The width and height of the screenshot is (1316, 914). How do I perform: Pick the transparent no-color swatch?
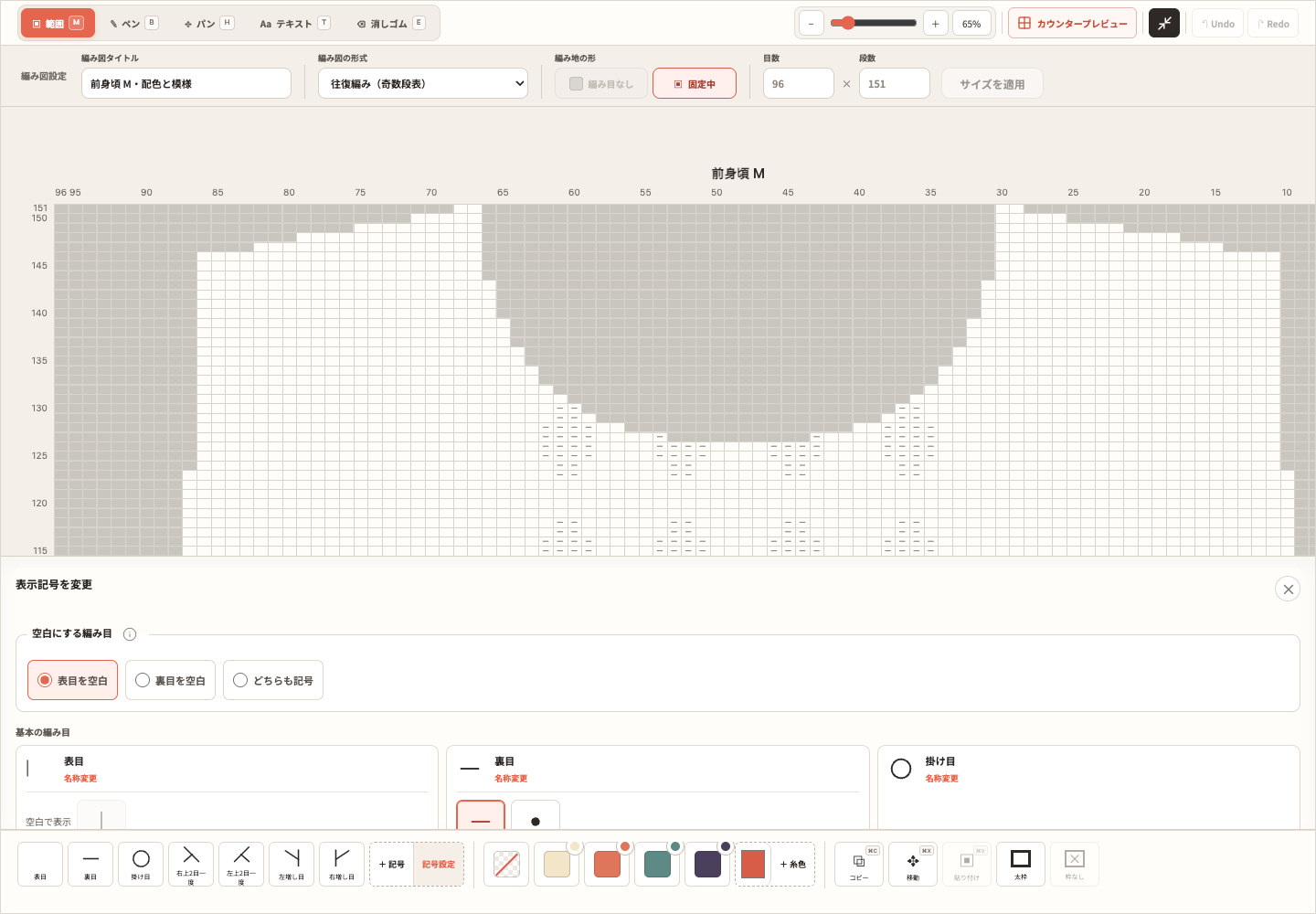506,864
